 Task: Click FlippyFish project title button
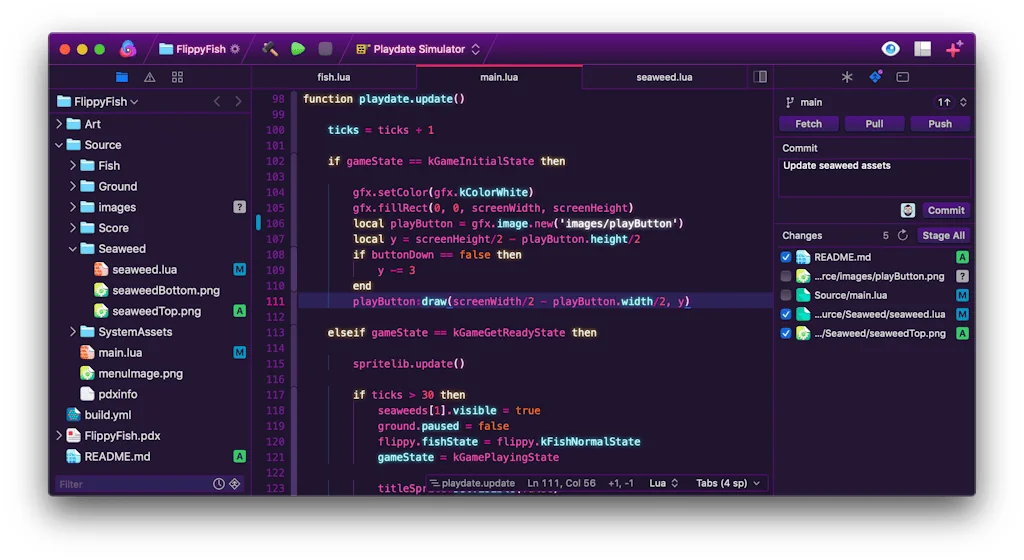click(x=193, y=49)
